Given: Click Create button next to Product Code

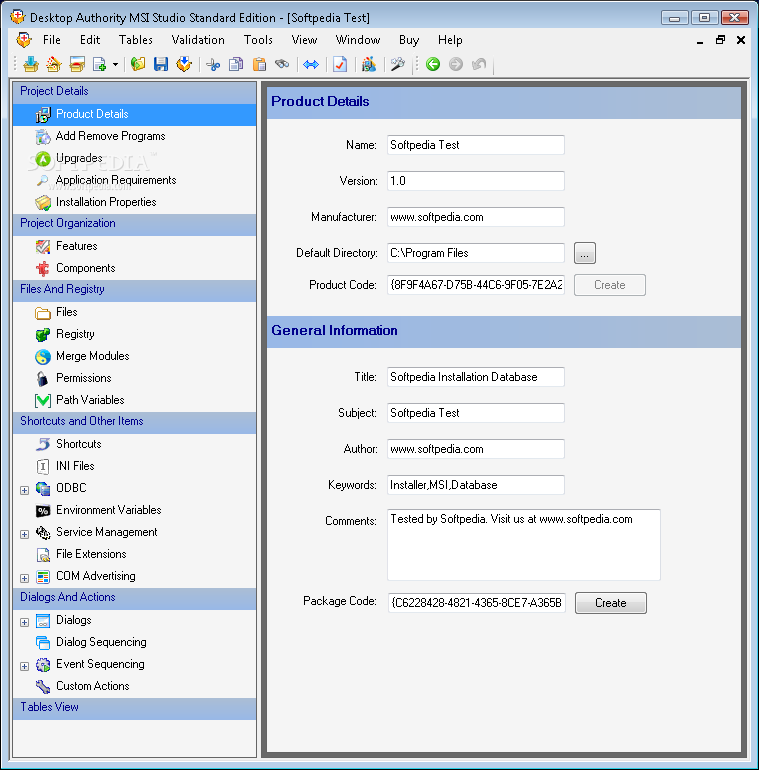Looking at the screenshot, I should [x=610, y=285].
